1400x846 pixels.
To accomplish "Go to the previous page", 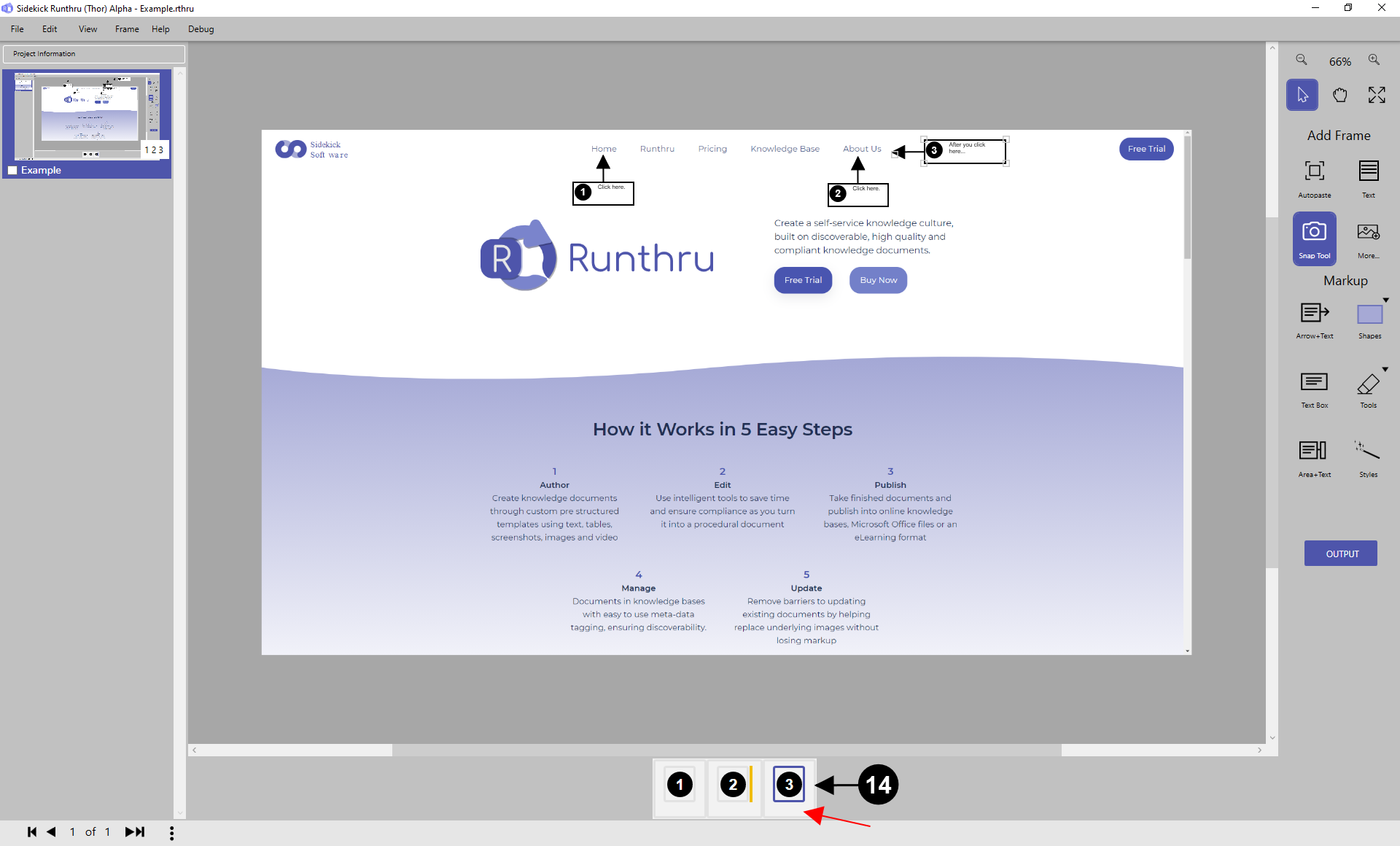I will pos(51,832).
